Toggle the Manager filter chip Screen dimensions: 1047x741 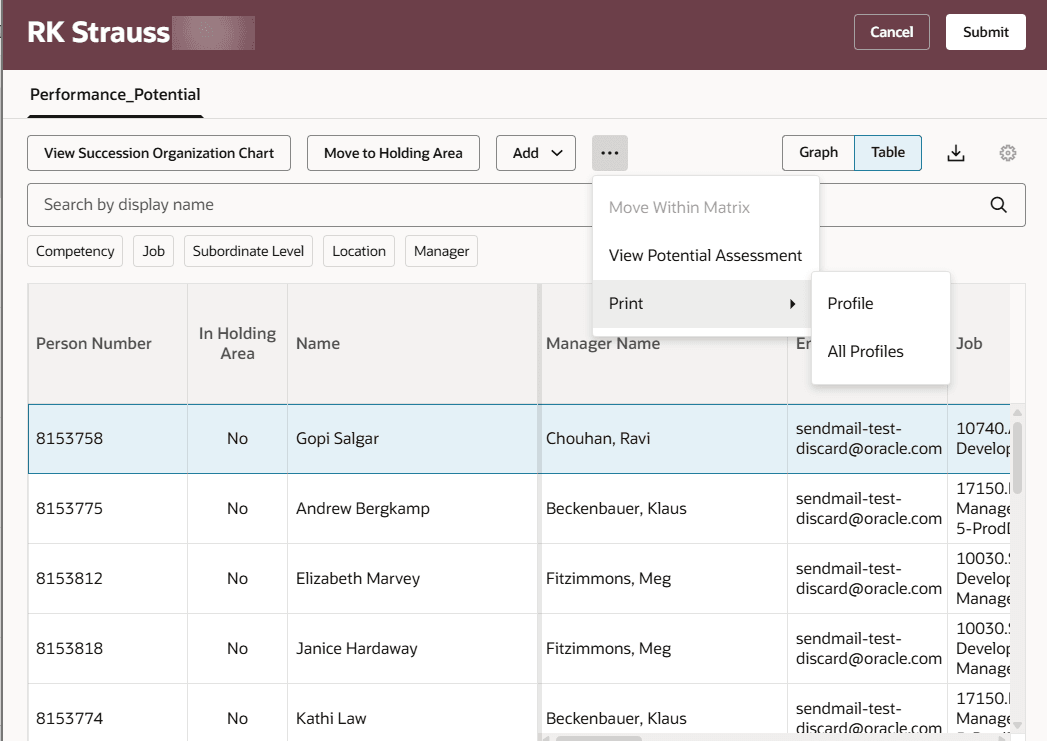click(441, 251)
